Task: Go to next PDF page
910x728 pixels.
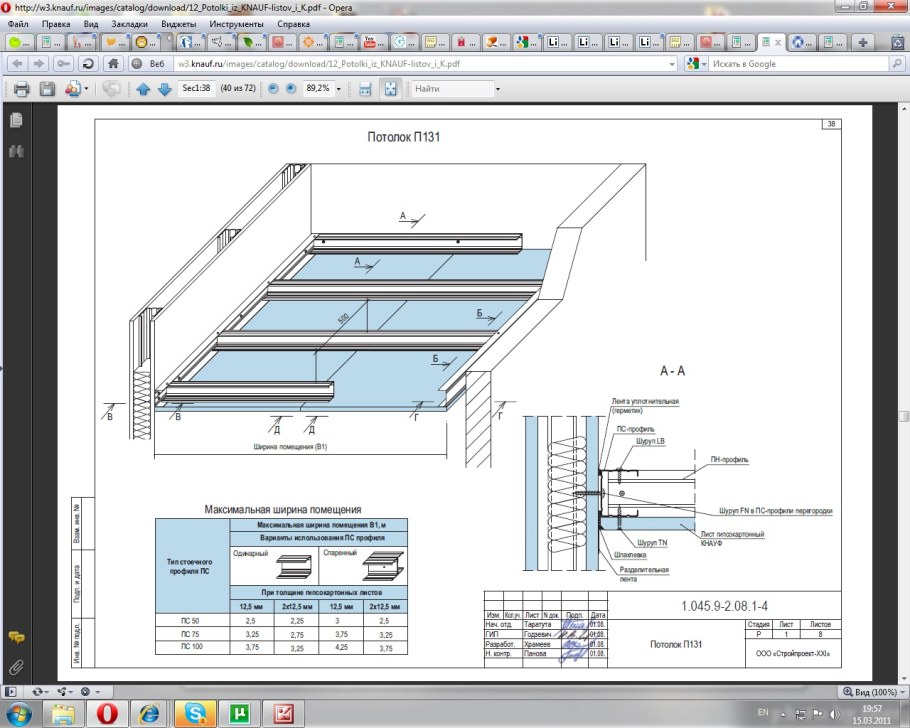Action: (164, 89)
